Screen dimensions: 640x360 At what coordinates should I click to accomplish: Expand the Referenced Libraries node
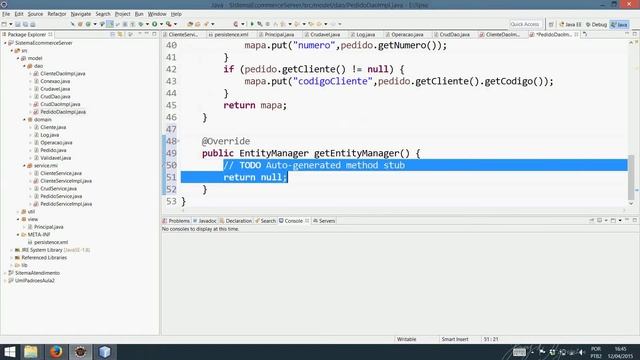point(12,258)
